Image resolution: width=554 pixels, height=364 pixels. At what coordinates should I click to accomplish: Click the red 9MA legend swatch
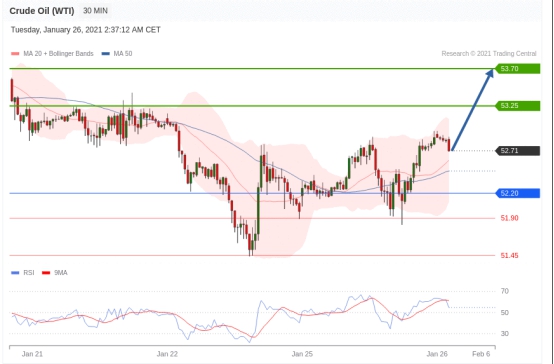point(46,273)
